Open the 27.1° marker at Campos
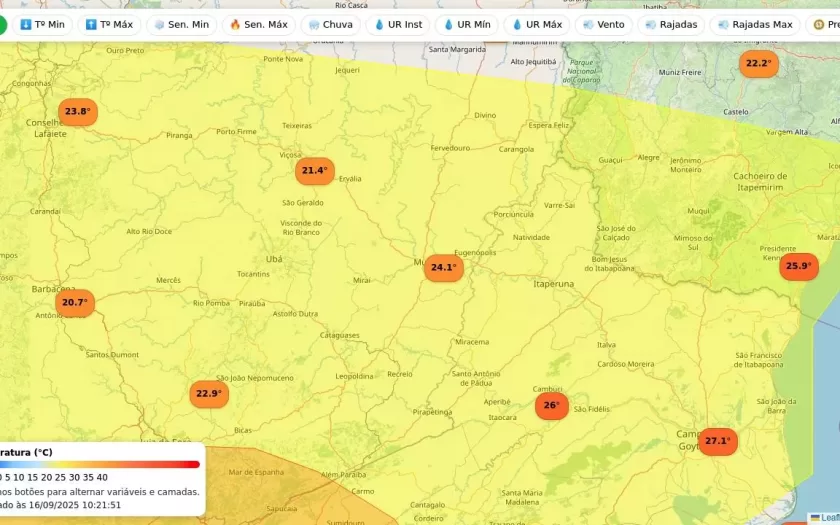 click(x=717, y=442)
